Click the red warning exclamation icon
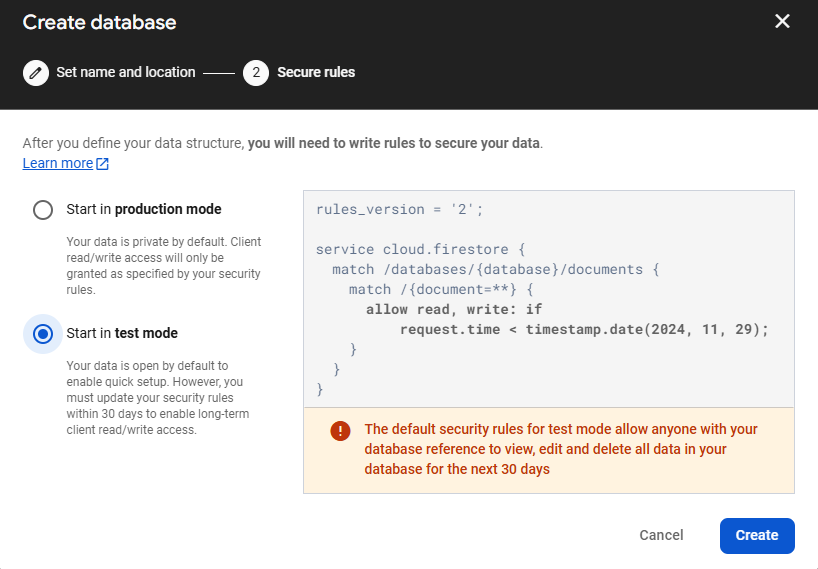This screenshot has width=818, height=569. 340,431
